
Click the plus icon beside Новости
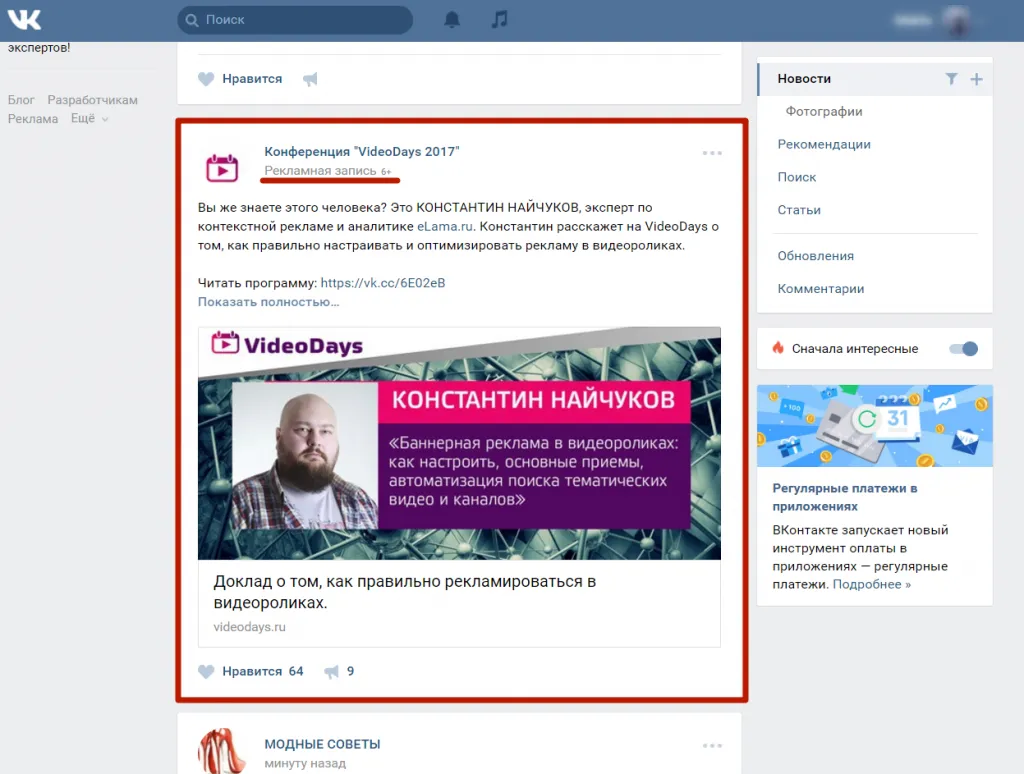pyautogui.click(x=976, y=79)
